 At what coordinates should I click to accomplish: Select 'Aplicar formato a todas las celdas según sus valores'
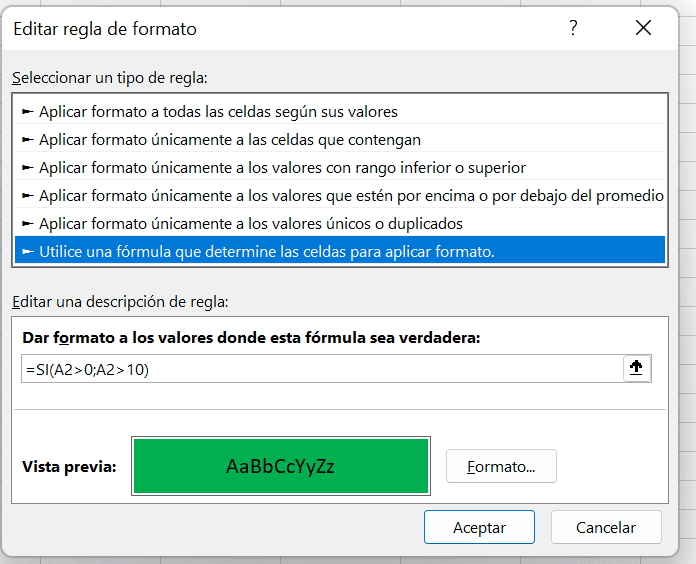218,111
